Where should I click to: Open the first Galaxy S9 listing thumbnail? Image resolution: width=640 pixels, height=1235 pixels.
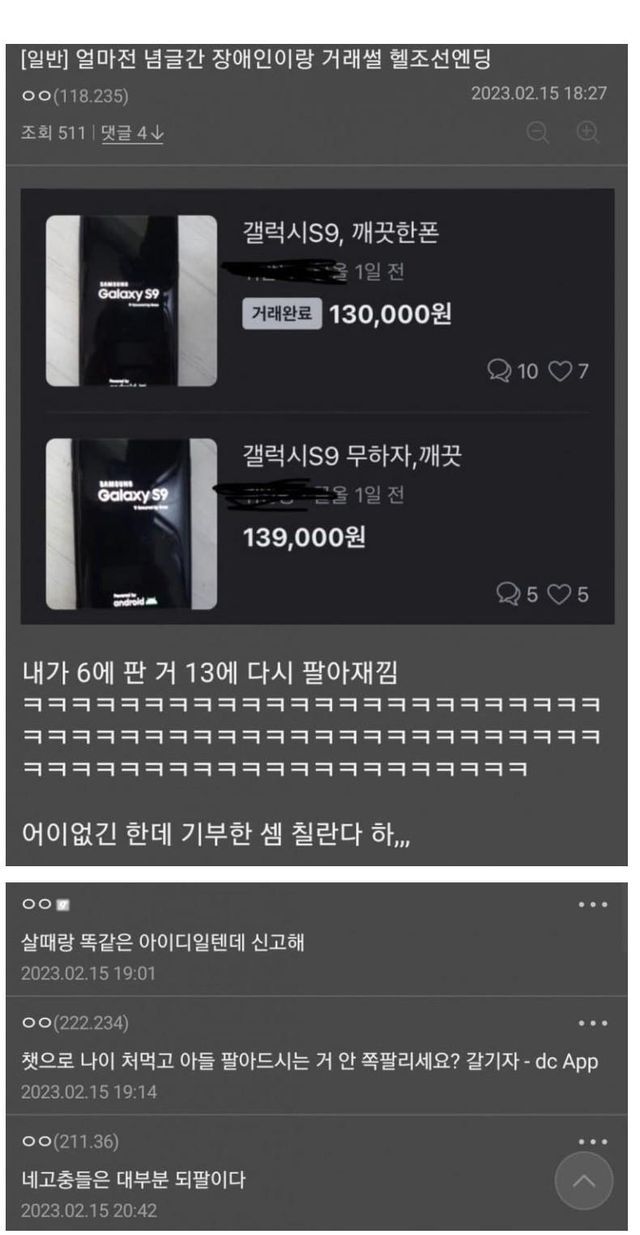(x=131, y=300)
